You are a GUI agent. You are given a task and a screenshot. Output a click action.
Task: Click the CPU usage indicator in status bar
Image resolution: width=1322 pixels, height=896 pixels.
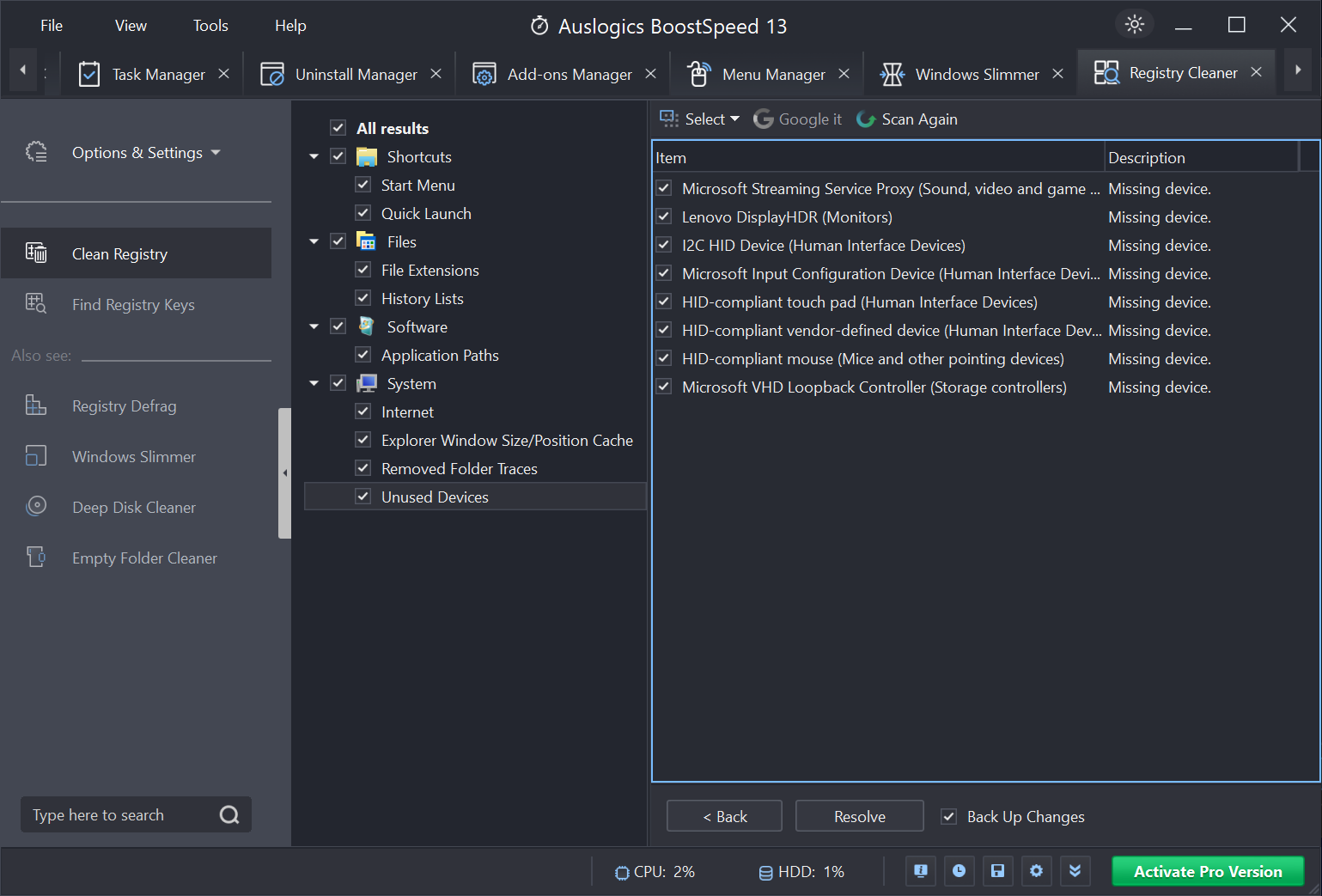[x=655, y=872]
